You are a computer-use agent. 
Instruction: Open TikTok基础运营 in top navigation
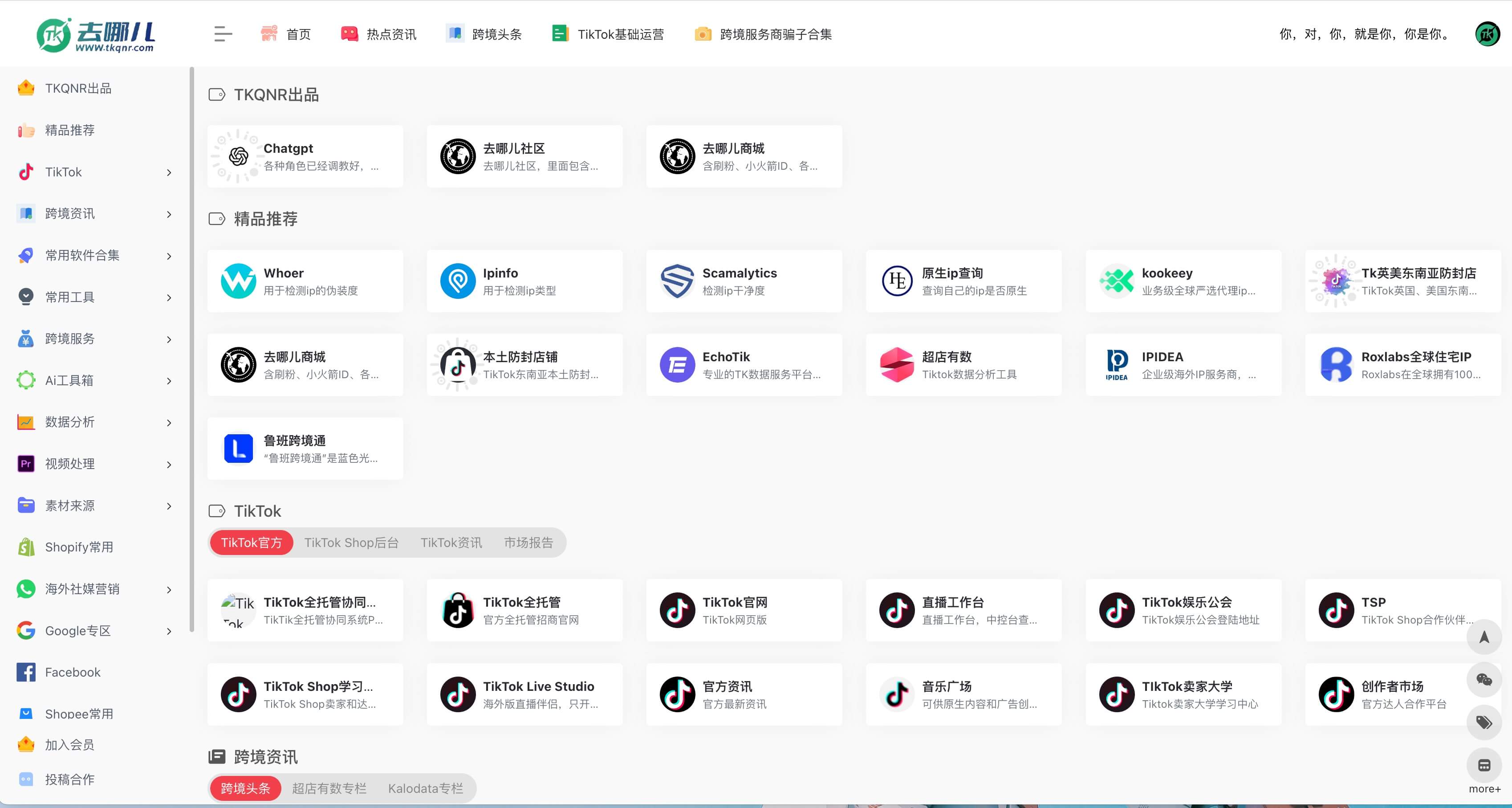pyautogui.click(x=607, y=34)
